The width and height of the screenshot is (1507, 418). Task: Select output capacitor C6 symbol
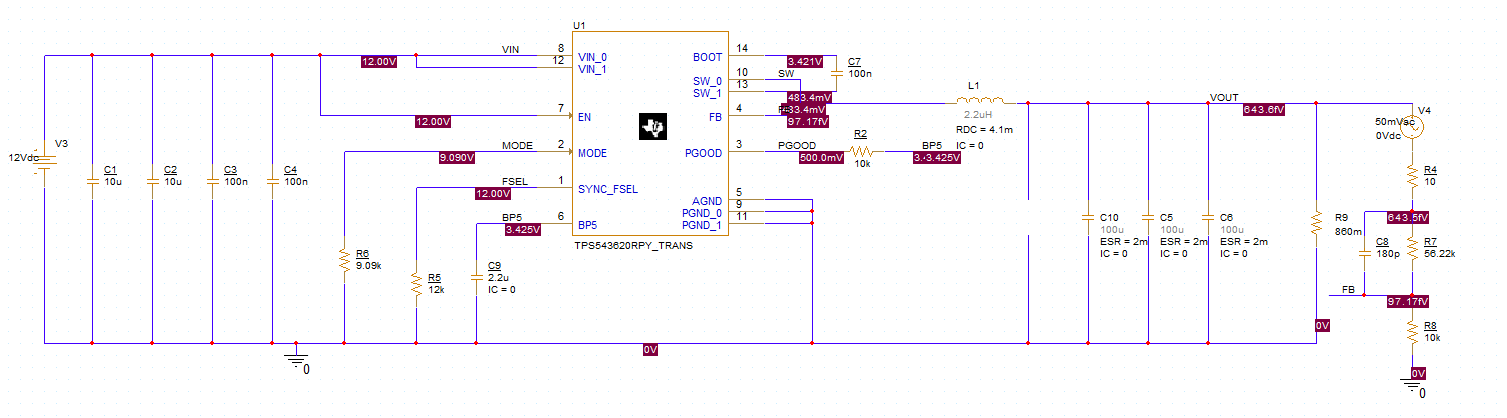point(1208,218)
